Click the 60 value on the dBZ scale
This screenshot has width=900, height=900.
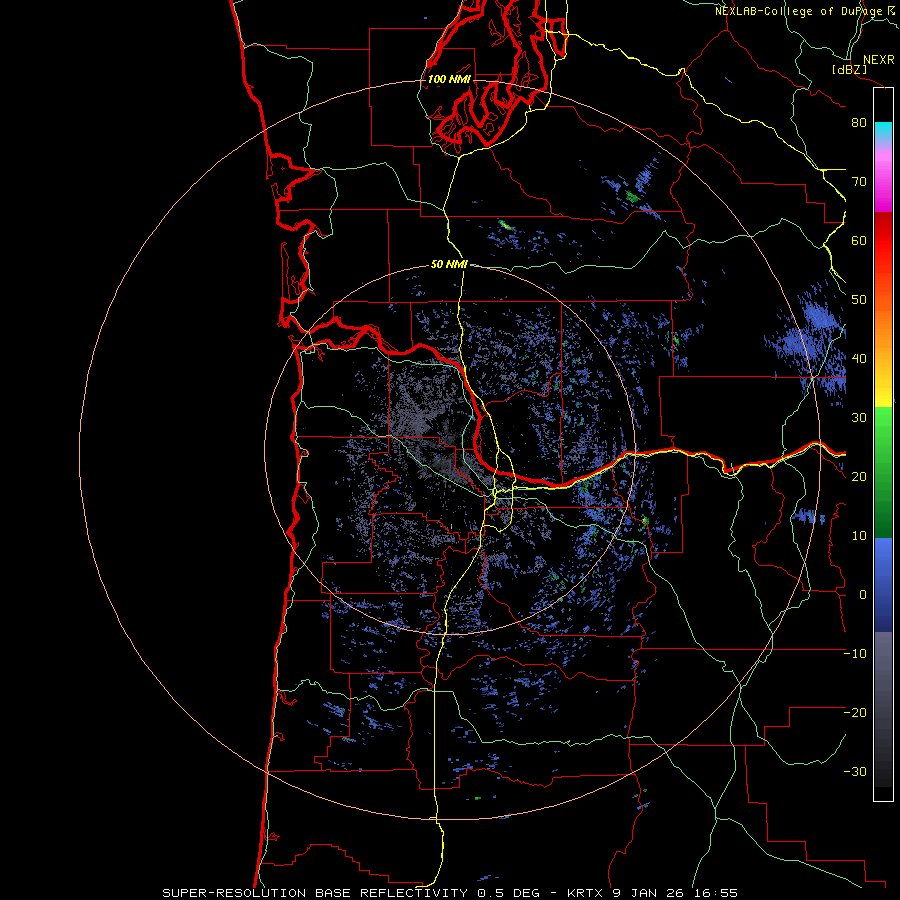(859, 240)
